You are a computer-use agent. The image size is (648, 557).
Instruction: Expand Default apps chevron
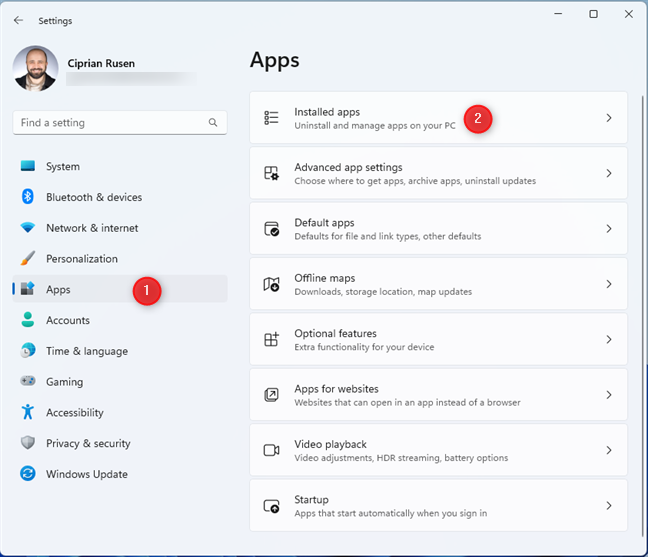pyautogui.click(x=609, y=229)
